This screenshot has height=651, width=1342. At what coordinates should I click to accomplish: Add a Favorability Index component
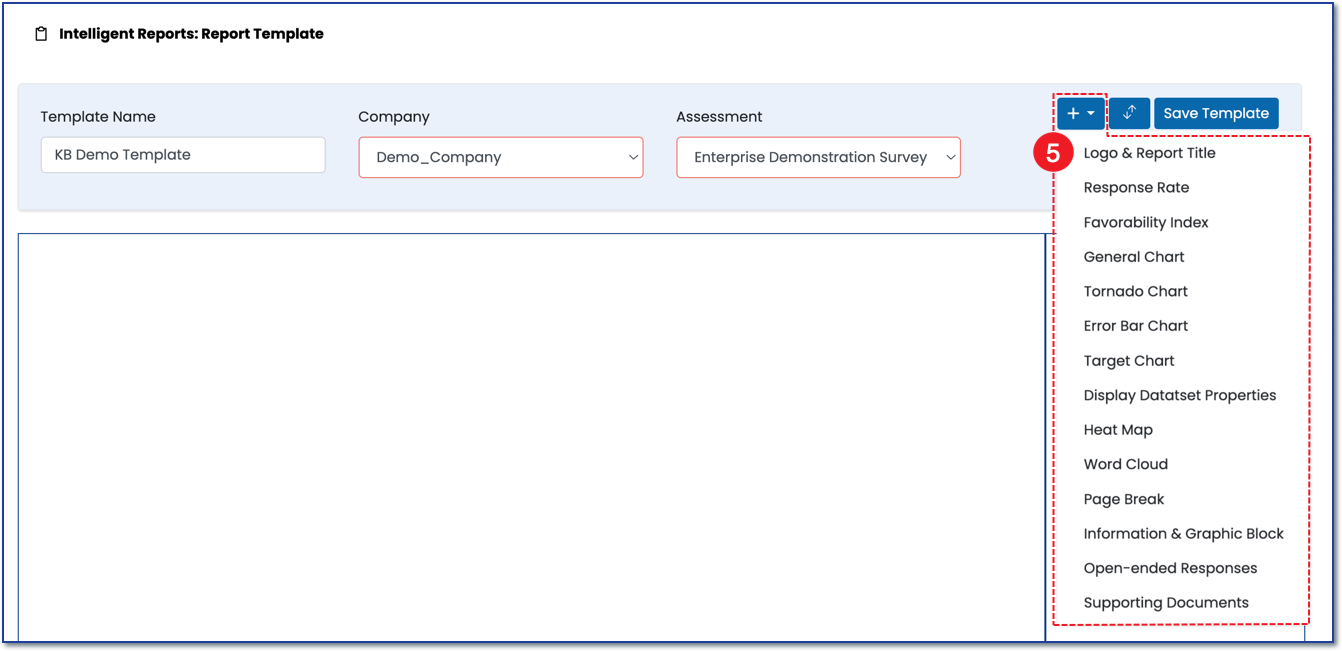coord(1146,222)
